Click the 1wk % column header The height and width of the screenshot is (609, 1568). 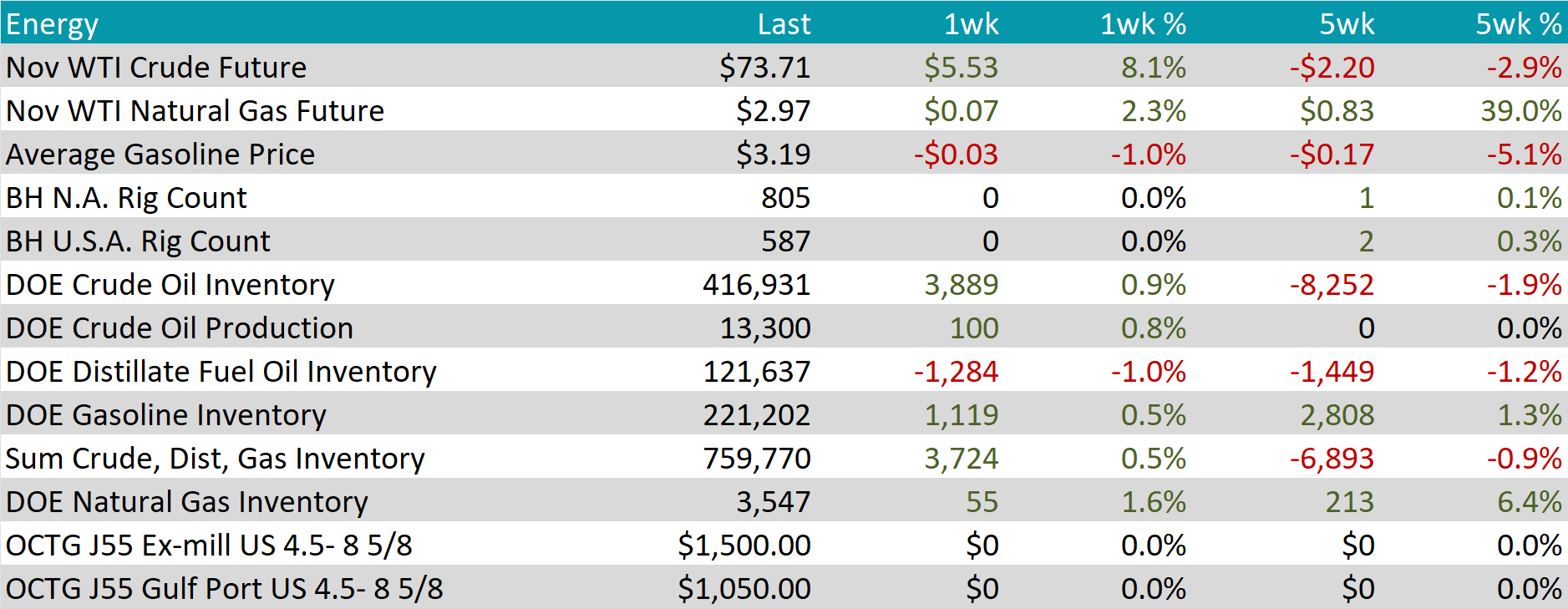coord(1142,23)
